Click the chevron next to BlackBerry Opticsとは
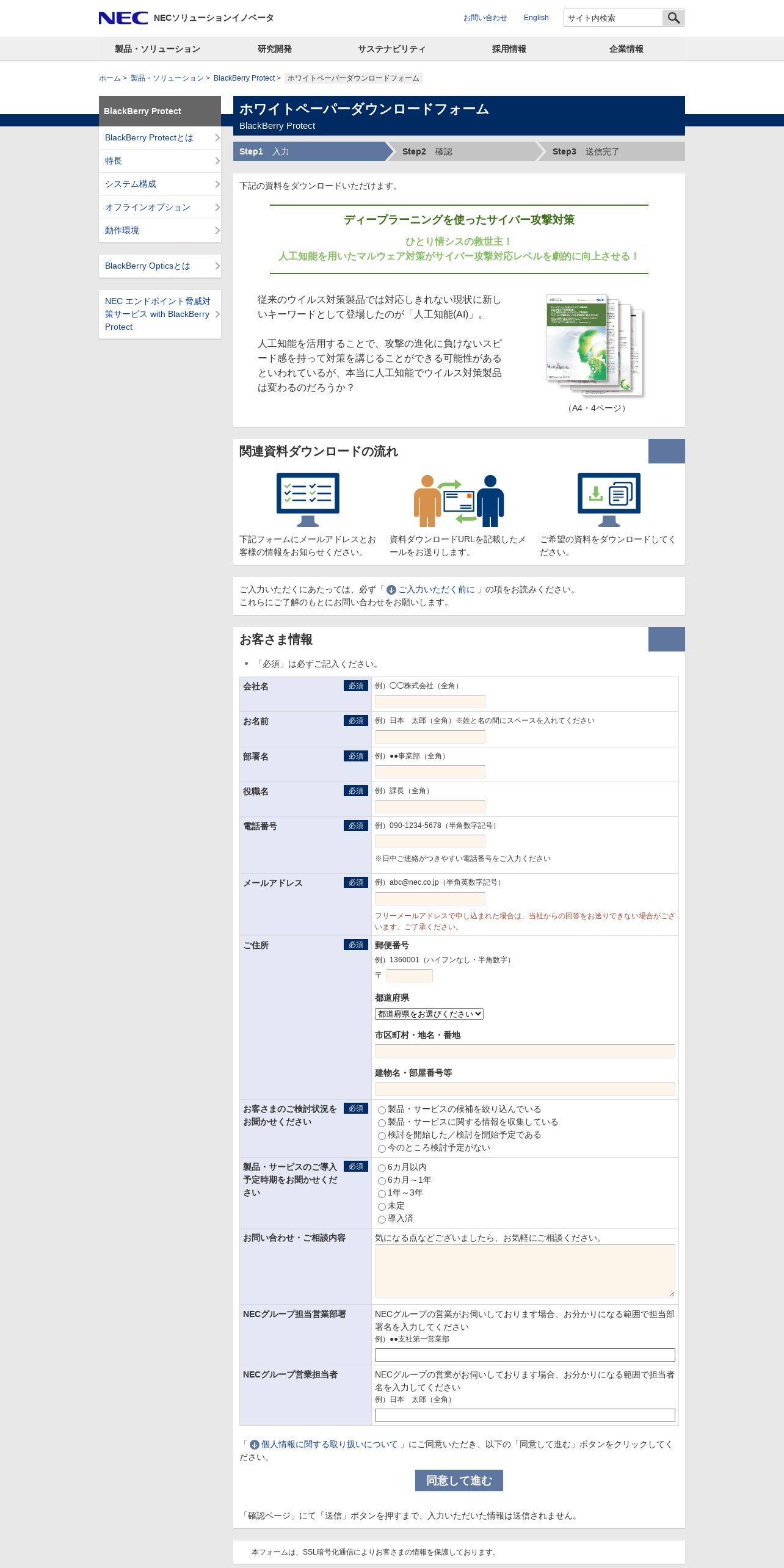Viewport: 784px width, 1568px height. [217, 266]
